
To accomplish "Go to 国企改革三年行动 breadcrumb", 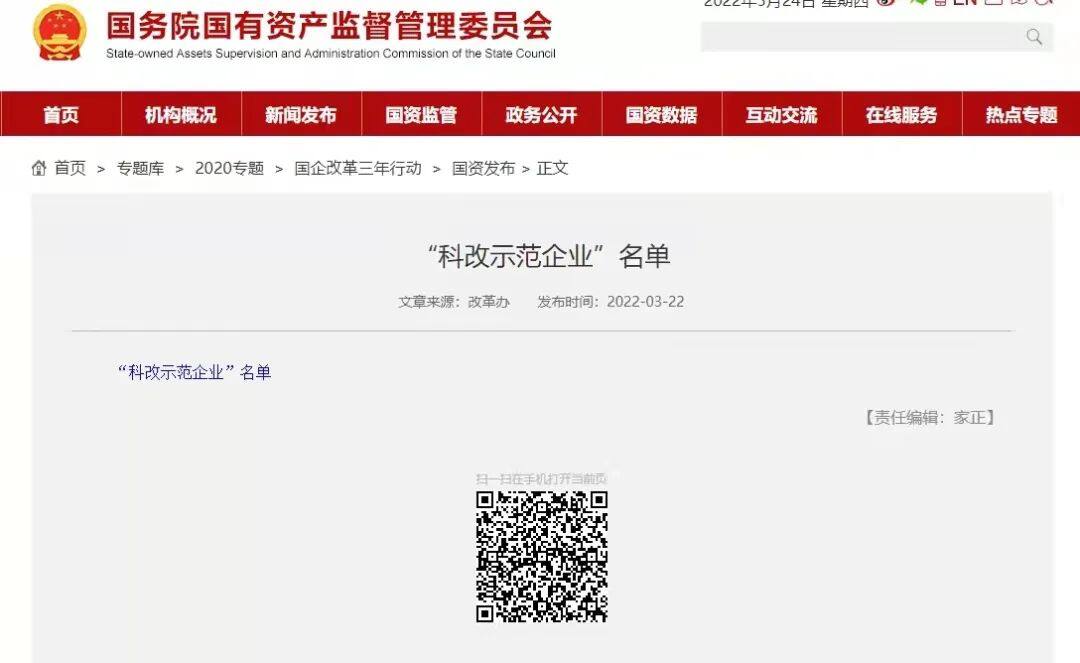I will click(x=358, y=168).
